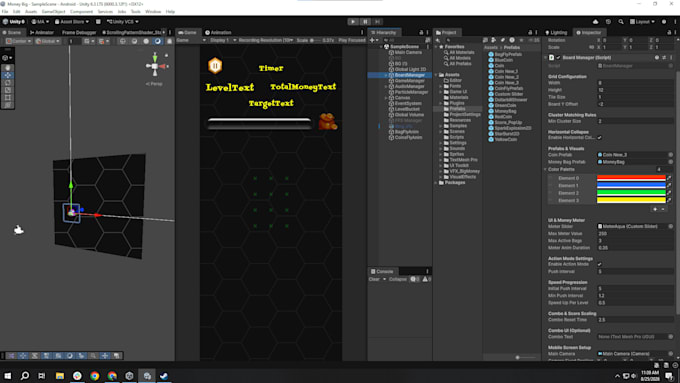Select the View hand tool in Scene
This screenshot has width=680, height=383.
[8, 68]
